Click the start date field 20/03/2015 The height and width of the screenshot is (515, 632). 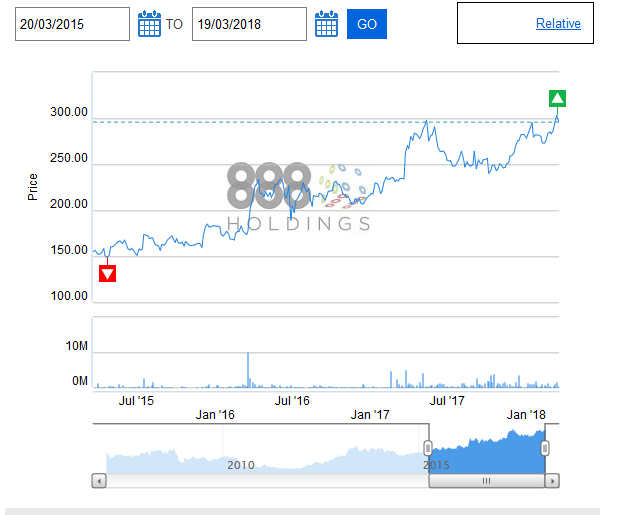coord(72,24)
